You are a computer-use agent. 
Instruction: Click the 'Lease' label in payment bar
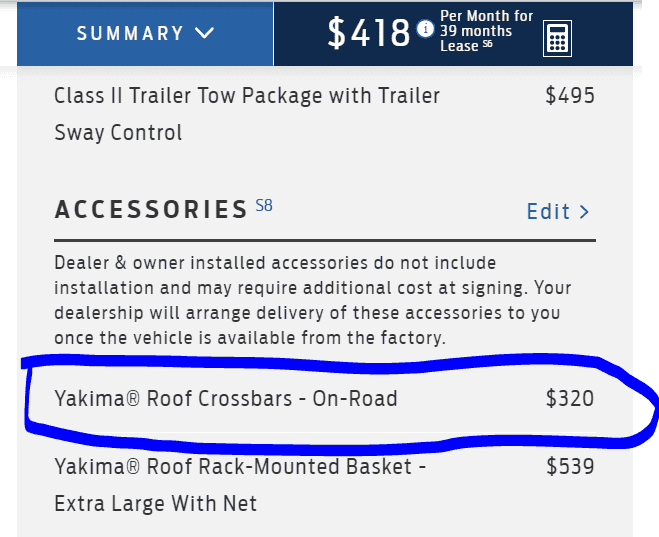pos(459,46)
